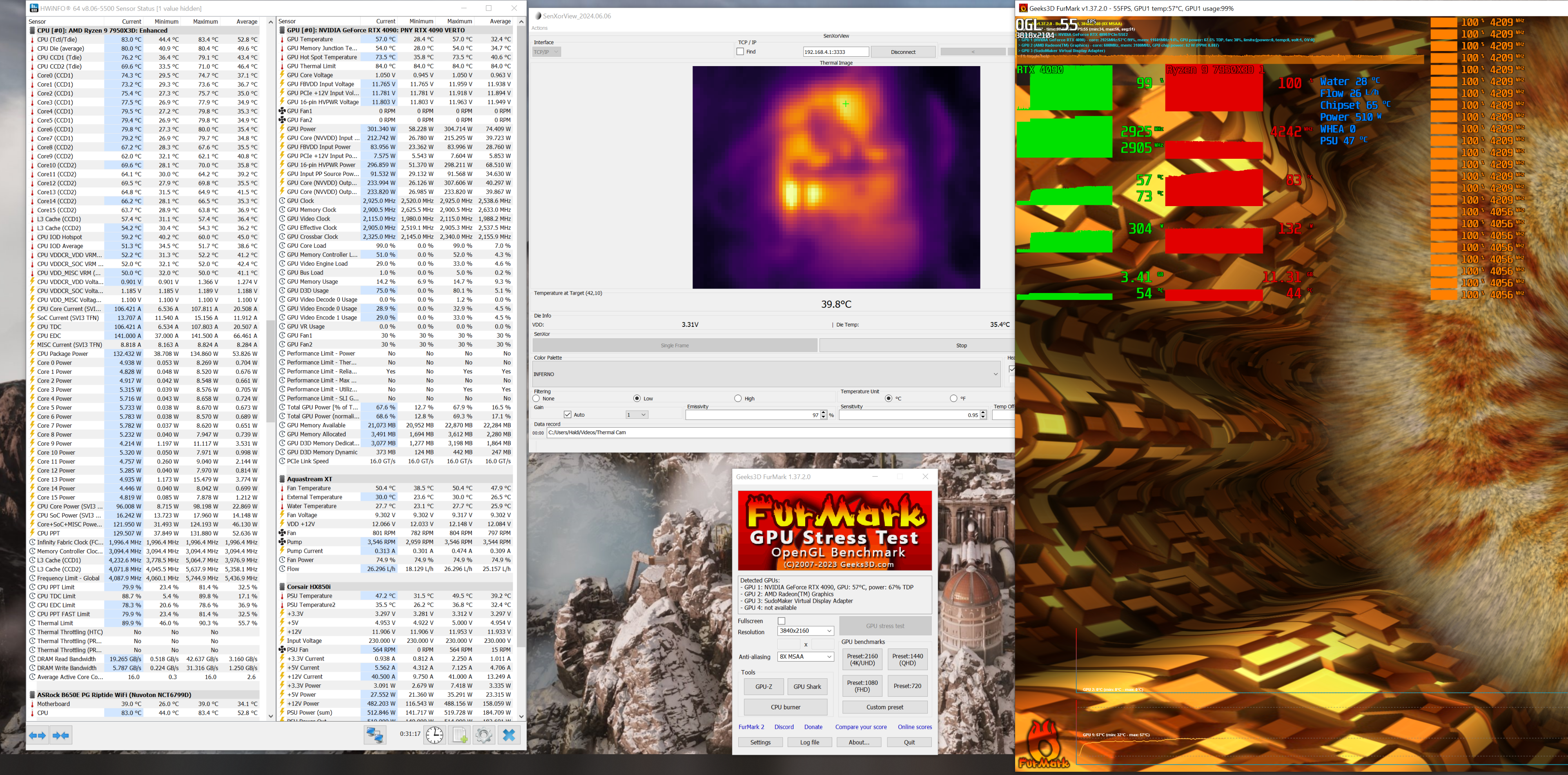The width and height of the screenshot is (1568, 775).
Task: Collapse the Aquastream XT sensor group icon
Action: 283,480
